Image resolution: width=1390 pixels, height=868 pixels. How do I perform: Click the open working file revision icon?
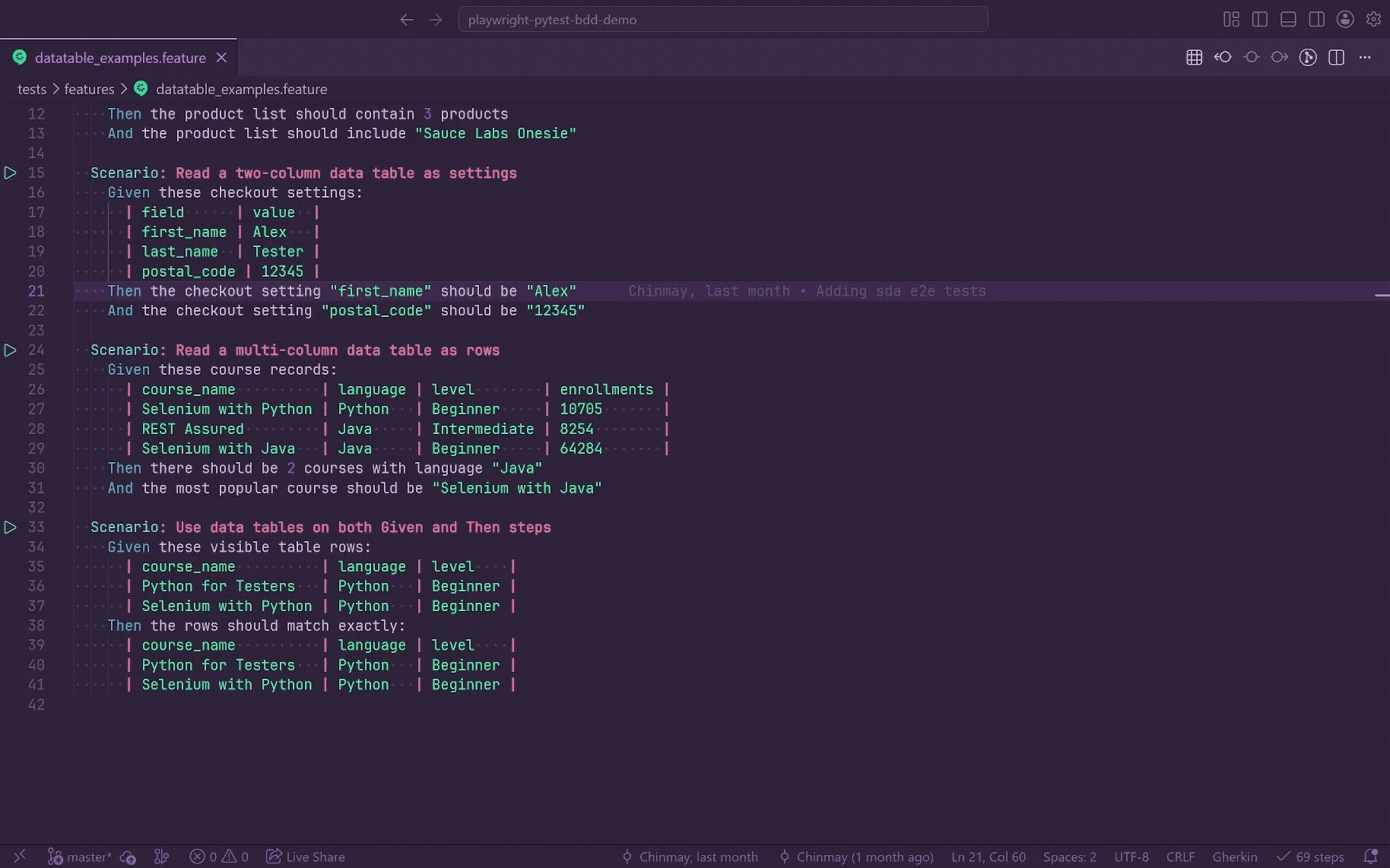point(1251,57)
